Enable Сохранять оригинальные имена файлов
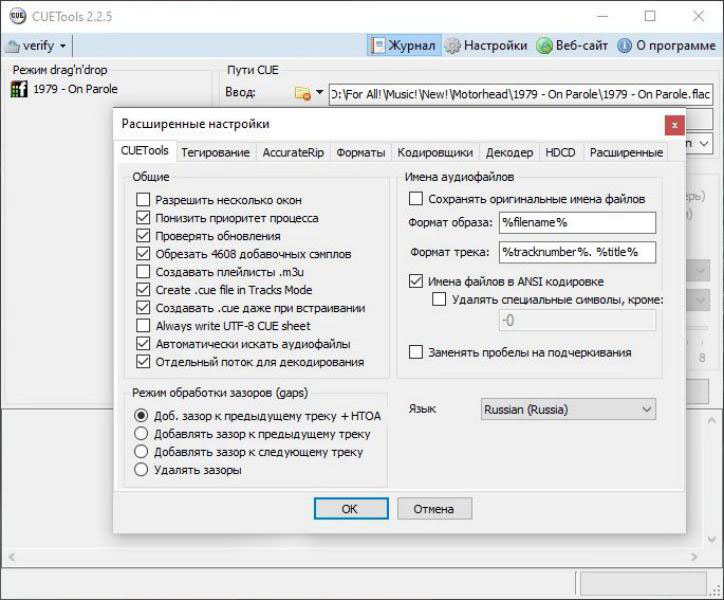Image resolution: width=724 pixels, height=600 pixels. tap(416, 199)
